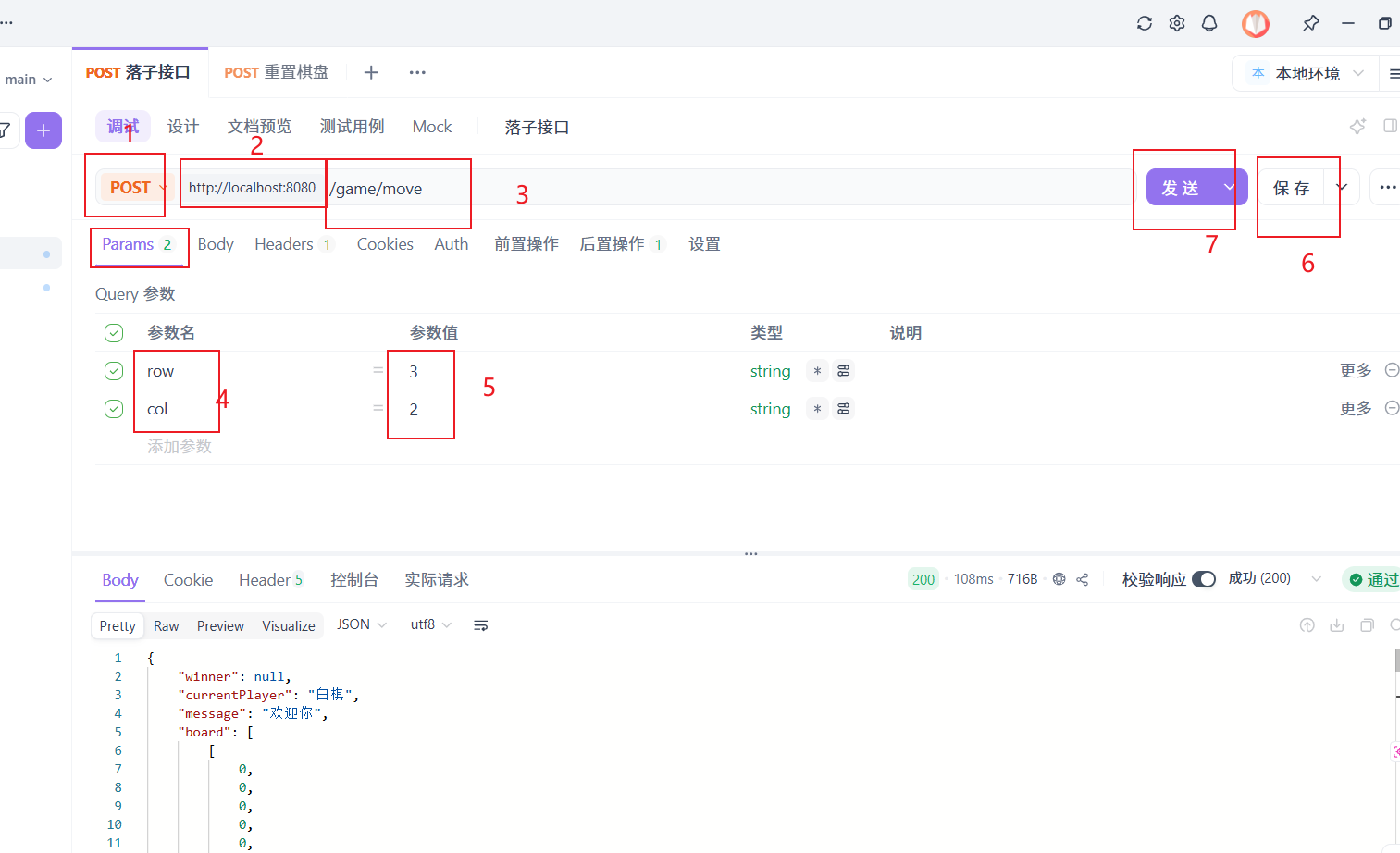Uncheck the row parameter checkbox
1400x853 pixels.
114,371
